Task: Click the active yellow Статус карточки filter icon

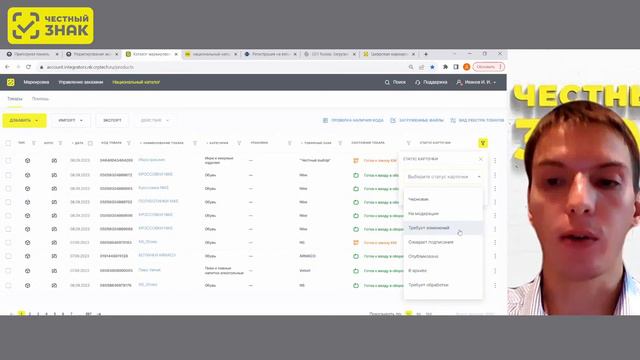Action: point(483,143)
